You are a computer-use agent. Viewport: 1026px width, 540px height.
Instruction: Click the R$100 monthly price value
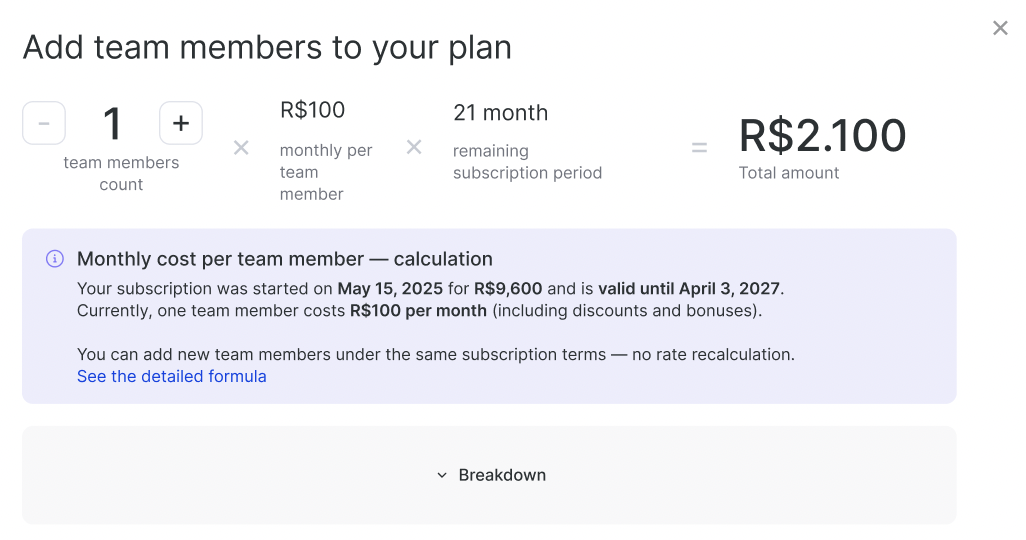coord(312,111)
